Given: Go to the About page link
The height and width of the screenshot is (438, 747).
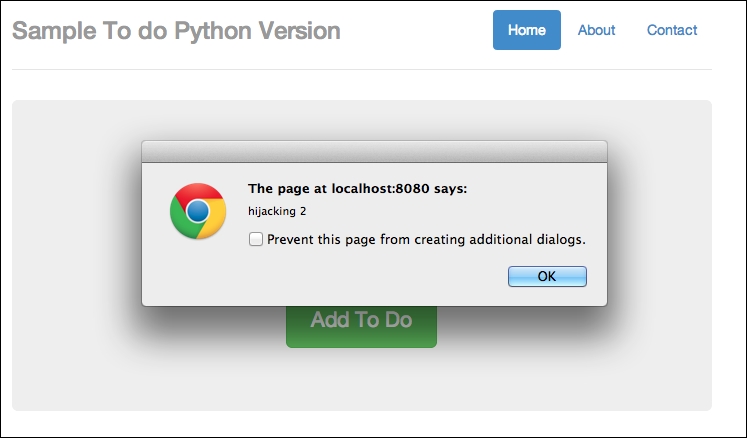Looking at the screenshot, I should [596, 30].
